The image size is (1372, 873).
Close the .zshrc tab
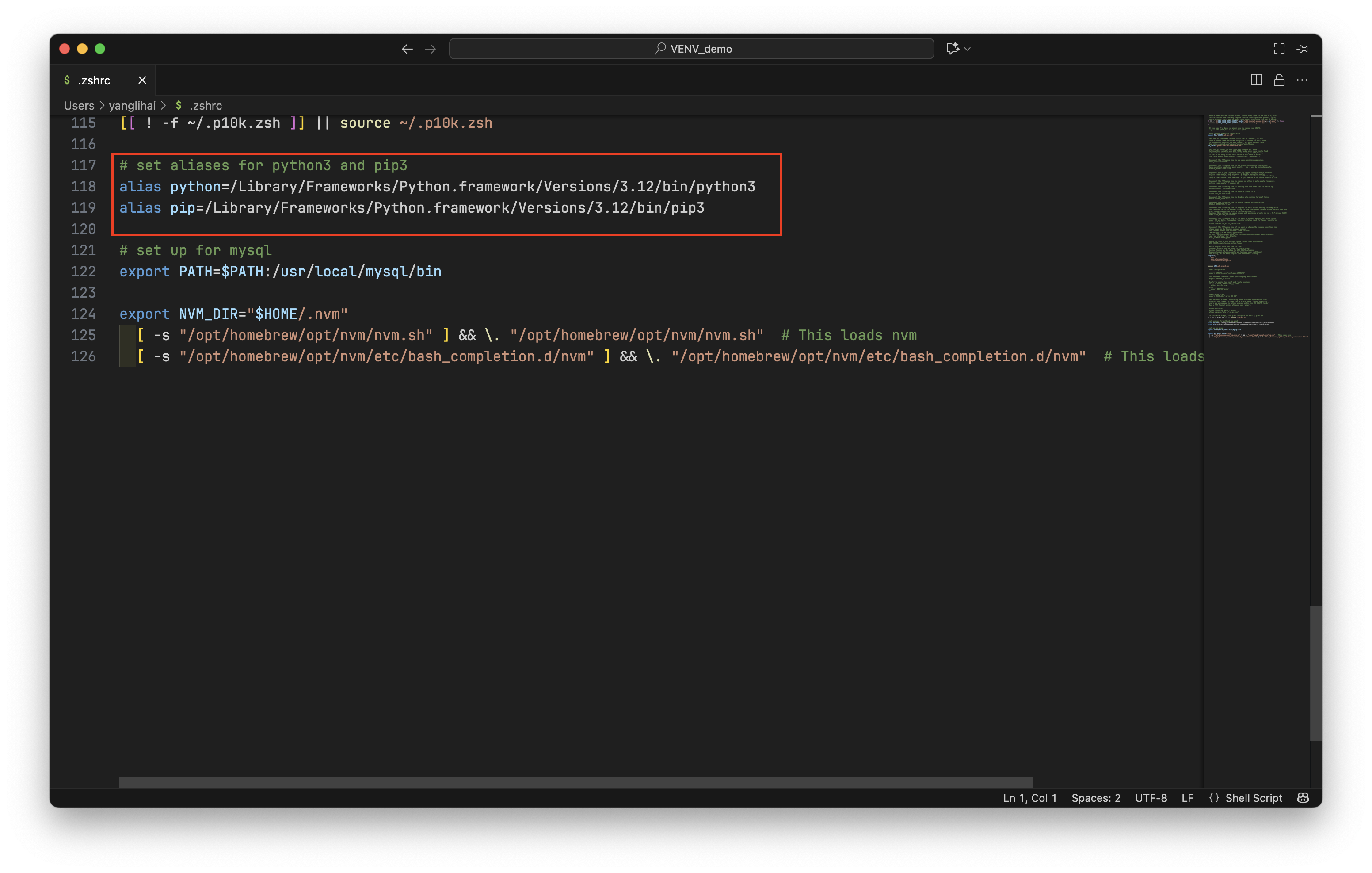(x=142, y=80)
